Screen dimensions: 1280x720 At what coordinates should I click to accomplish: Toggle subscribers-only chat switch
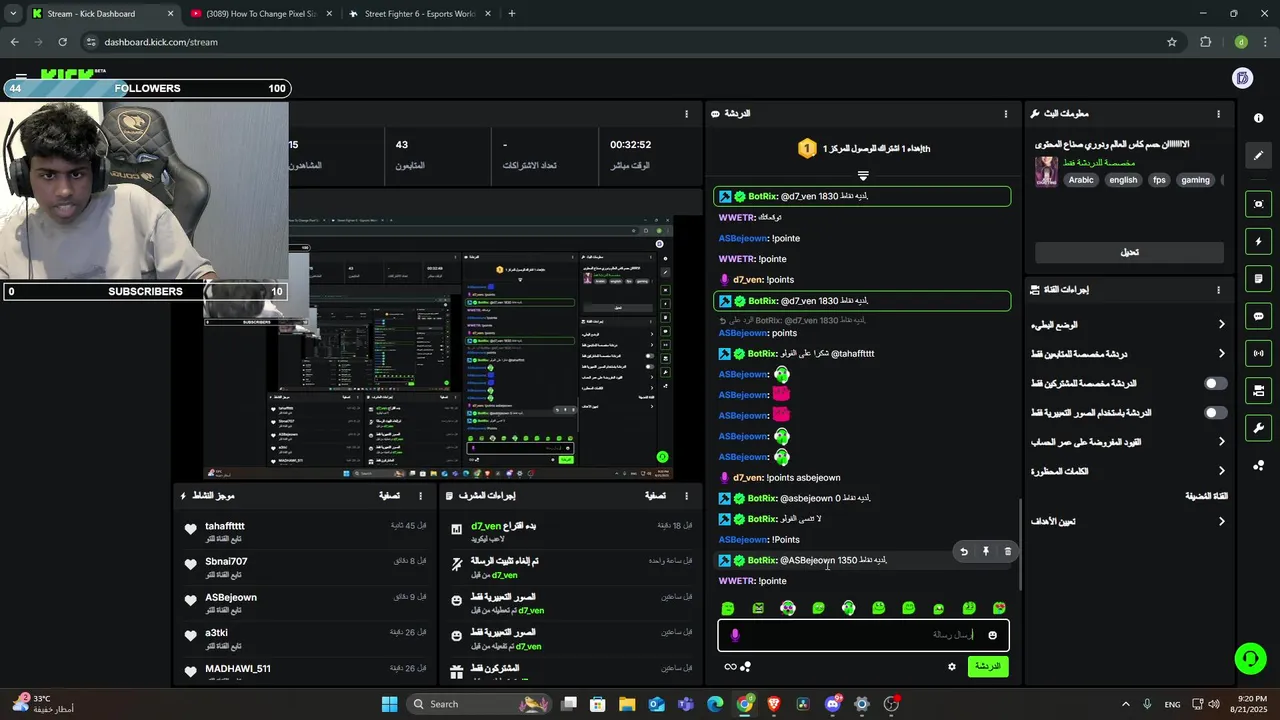tap(1215, 383)
